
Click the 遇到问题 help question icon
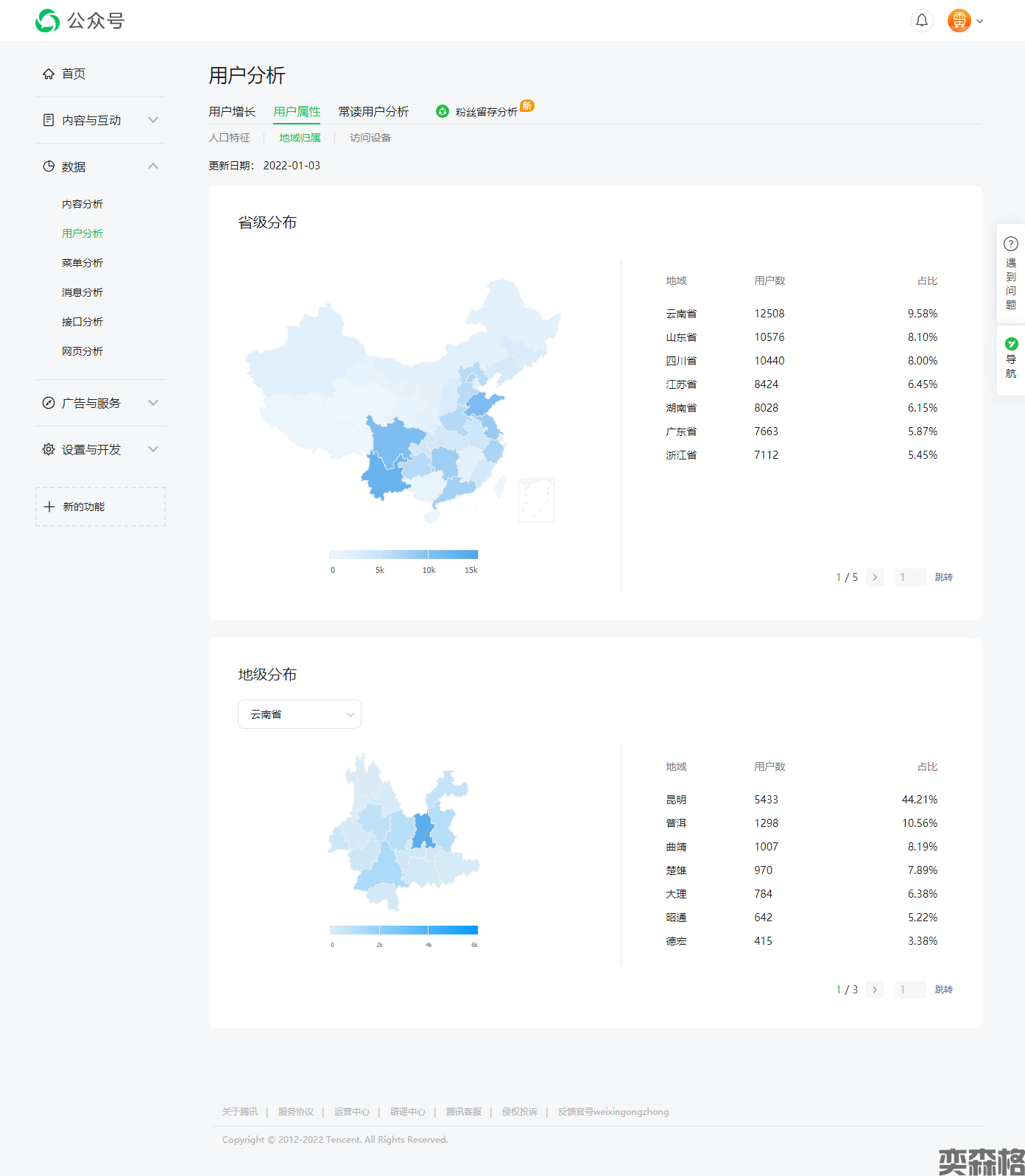pos(1011,244)
